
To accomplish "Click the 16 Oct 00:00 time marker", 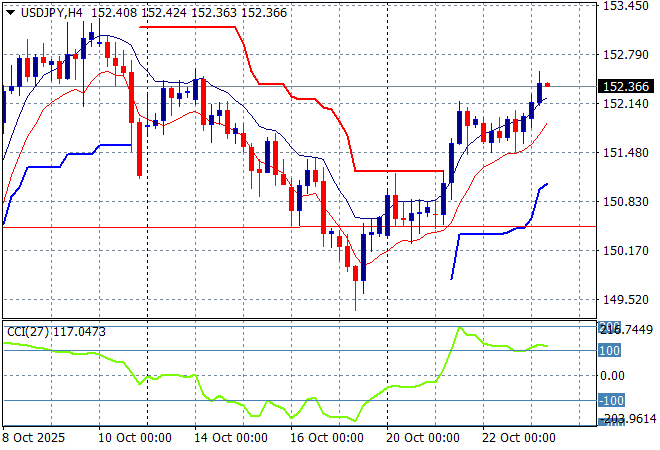I will pyautogui.click(x=326, y=438).
